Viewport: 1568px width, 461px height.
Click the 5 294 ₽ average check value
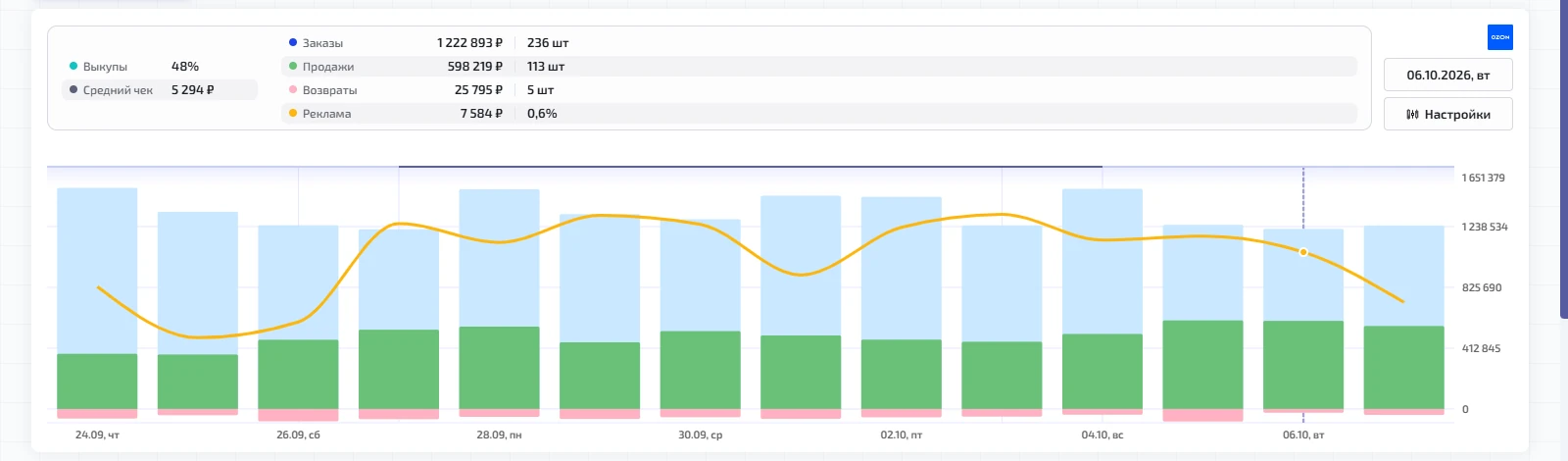point(192,90)
